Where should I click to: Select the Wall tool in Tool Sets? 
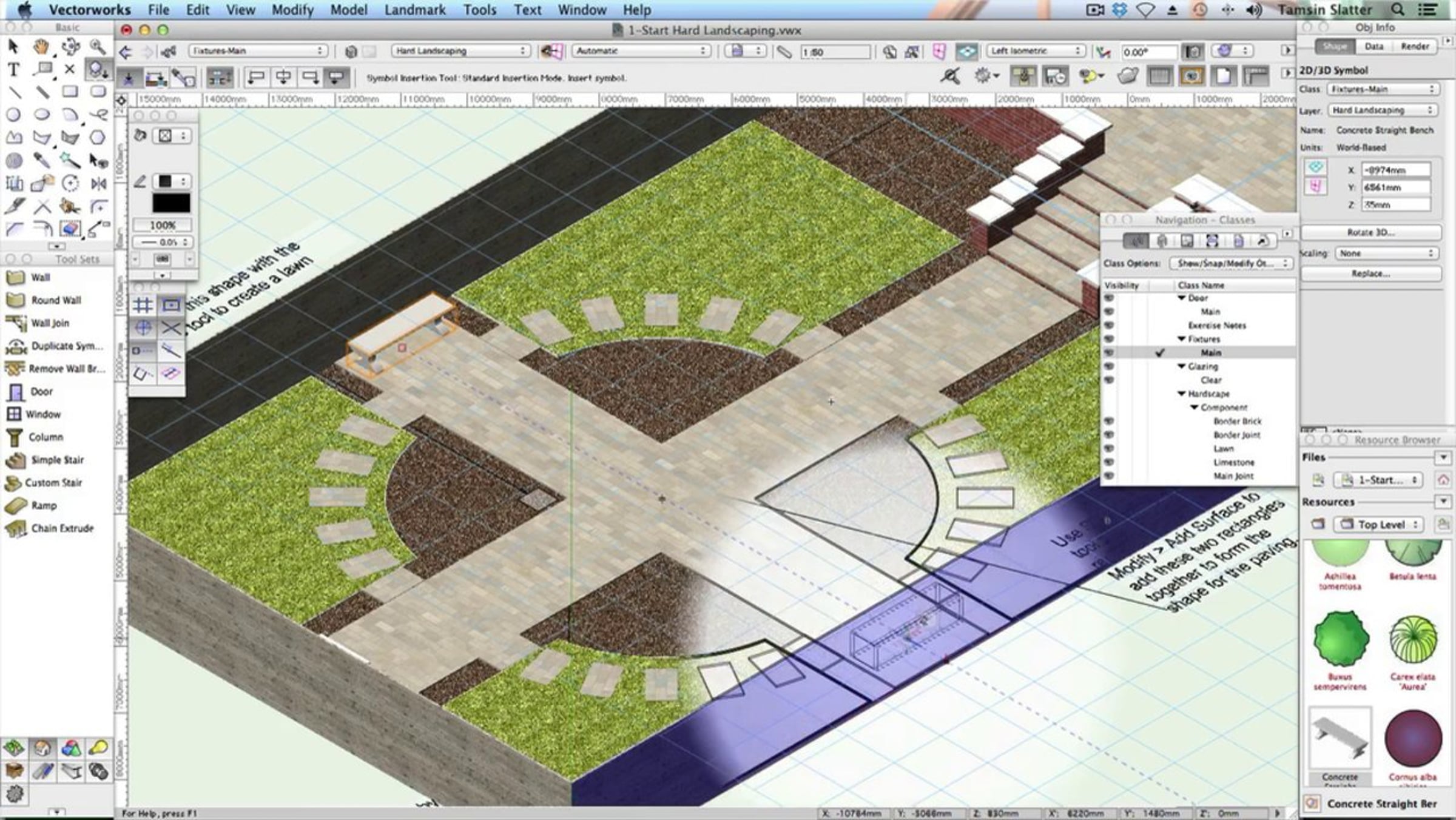(x=40, y=278)
